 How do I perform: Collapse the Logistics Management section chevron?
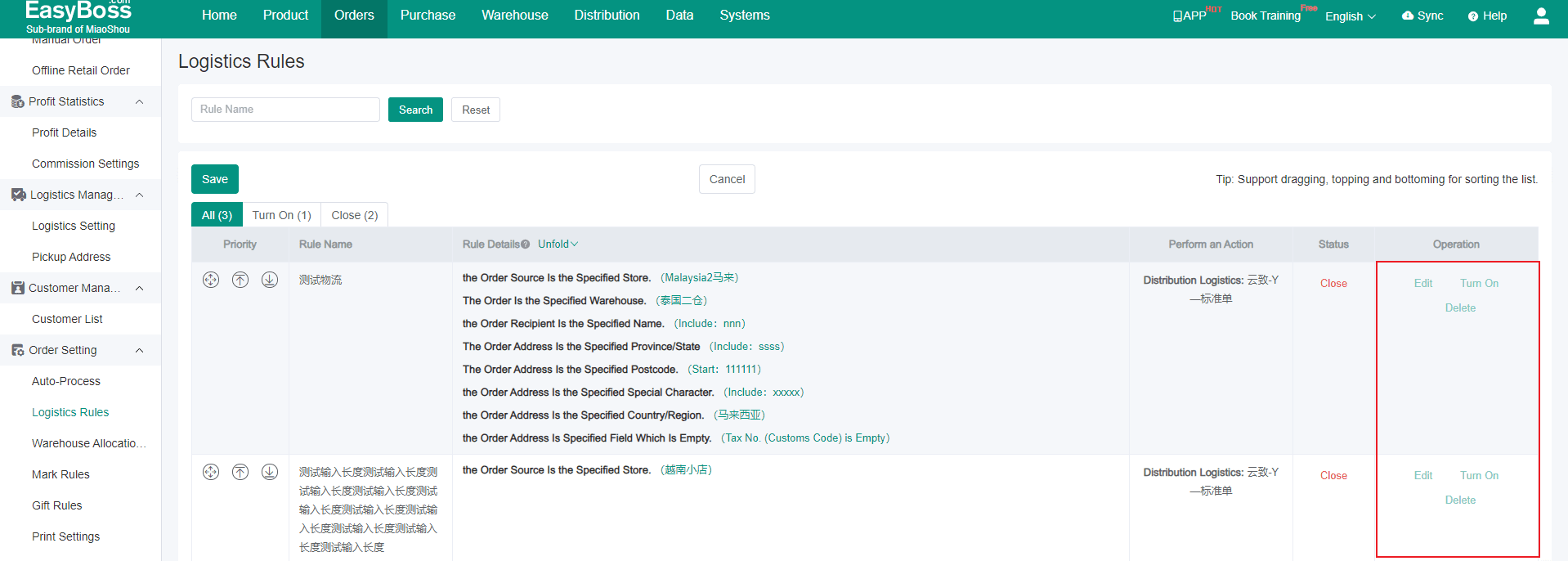tap(139, 195)
